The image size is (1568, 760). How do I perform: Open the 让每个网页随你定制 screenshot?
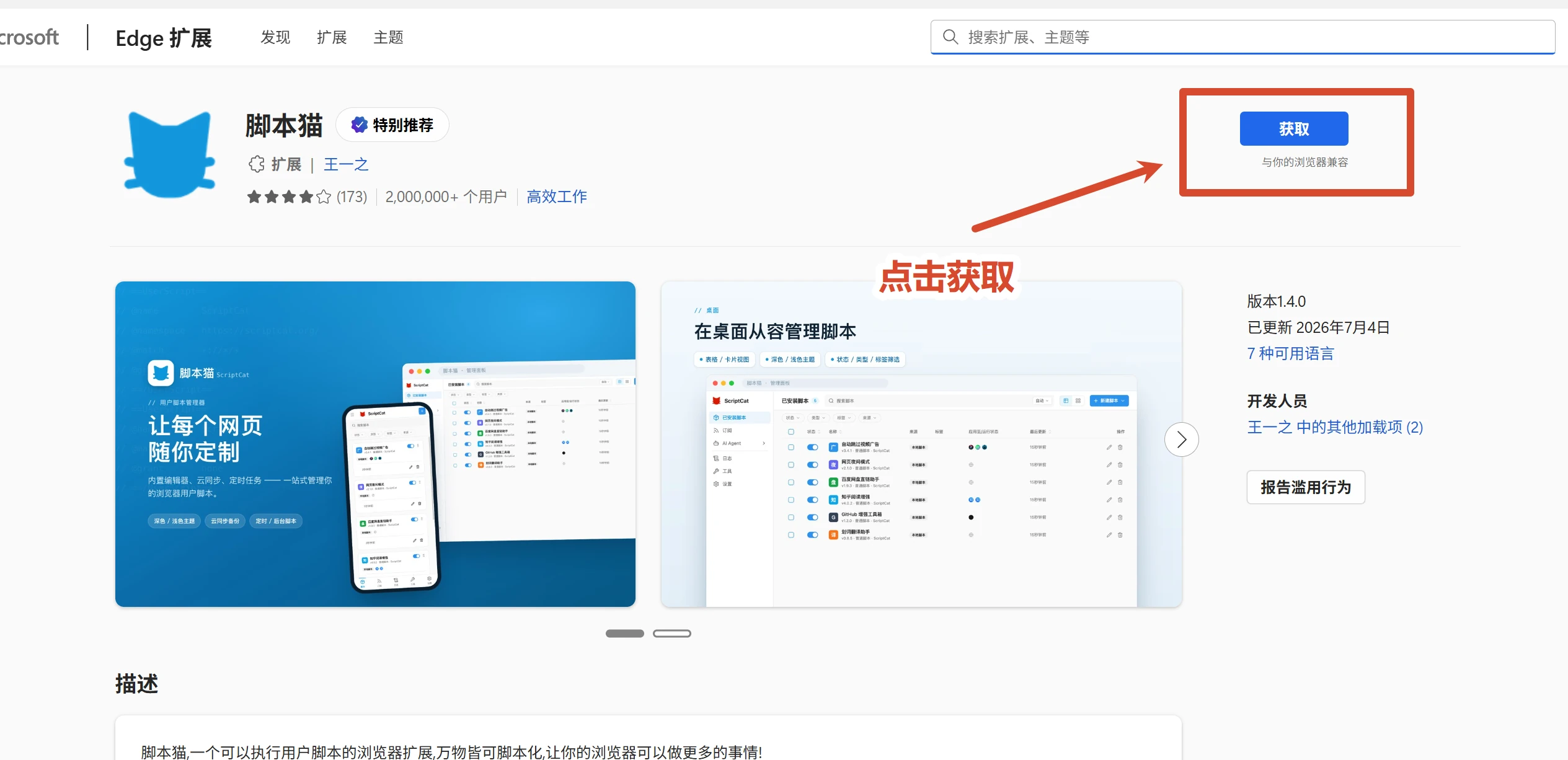375,444
